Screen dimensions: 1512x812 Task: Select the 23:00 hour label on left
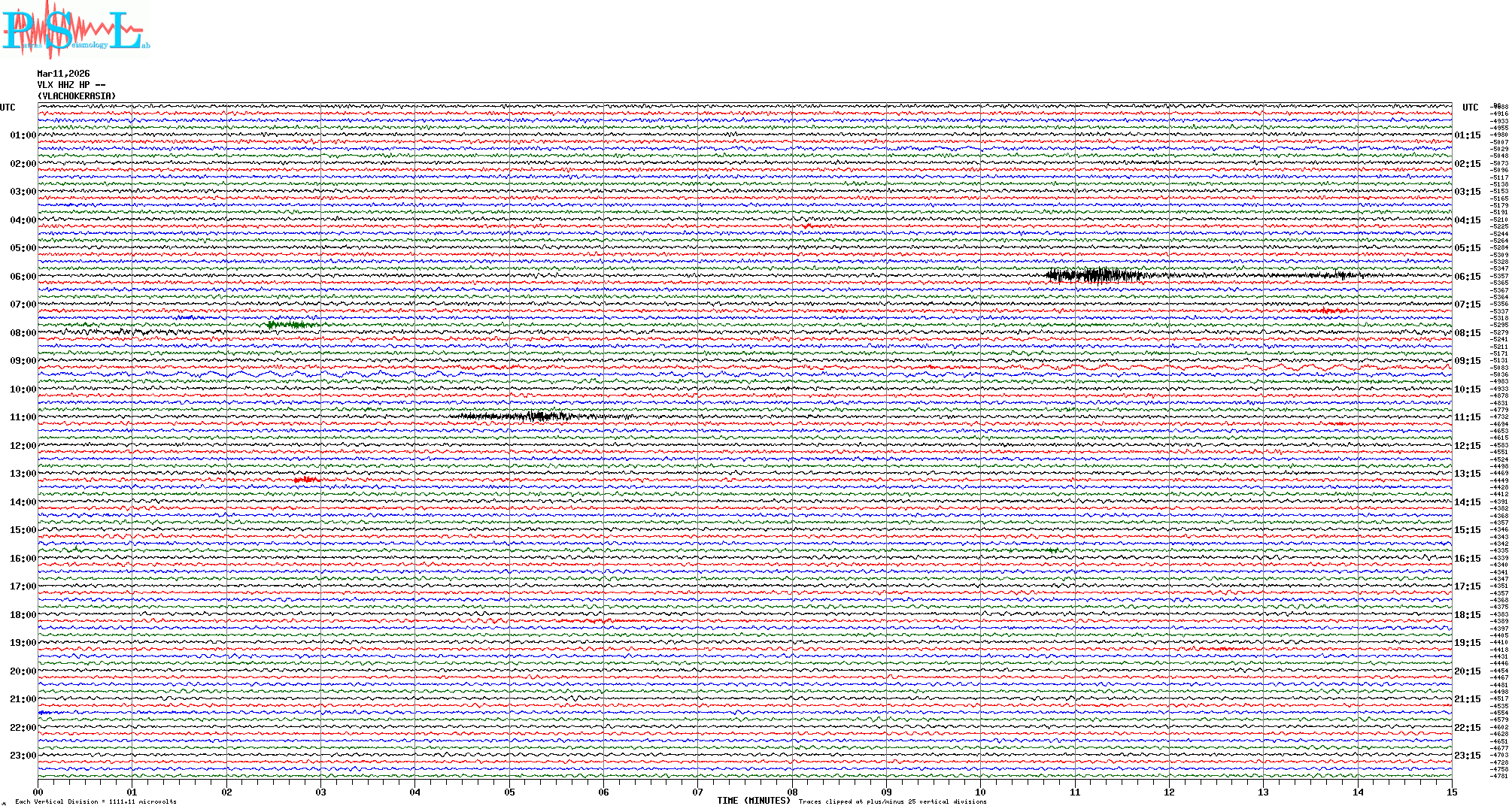coord(23,756)
